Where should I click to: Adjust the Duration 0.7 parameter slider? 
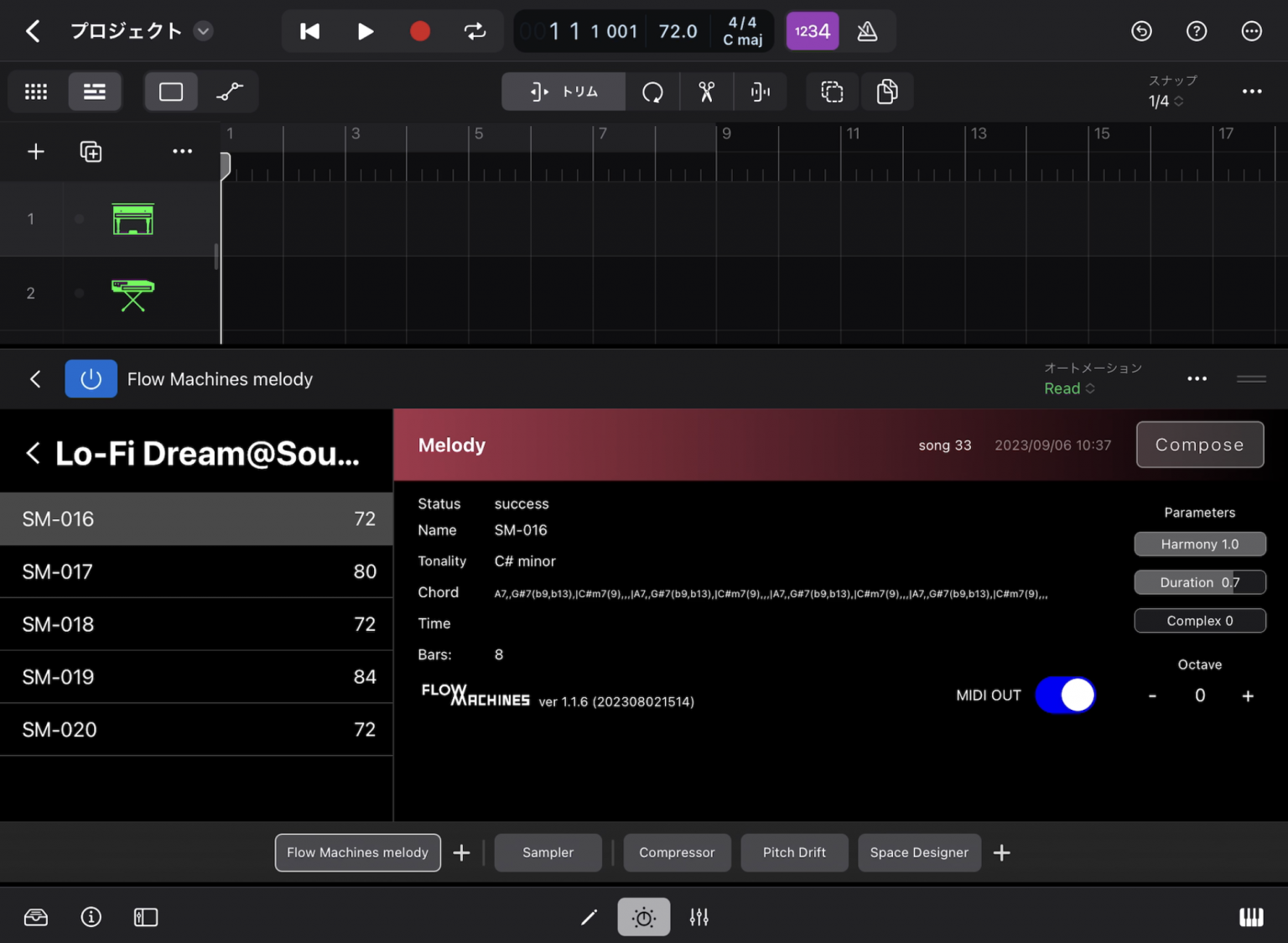(1199, 582)
